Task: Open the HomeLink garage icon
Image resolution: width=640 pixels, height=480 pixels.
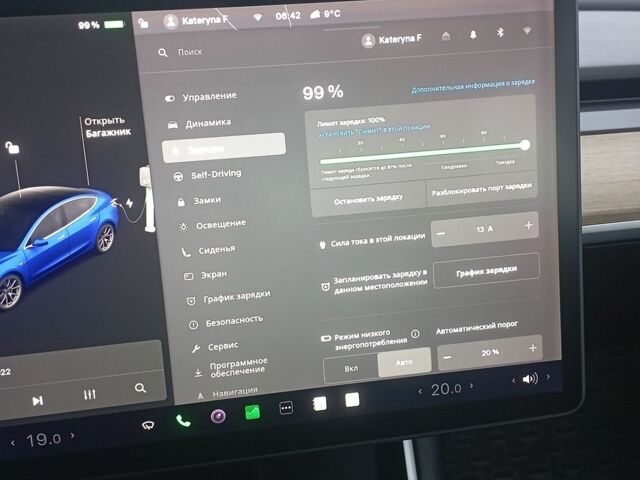Action: point(446,36)
